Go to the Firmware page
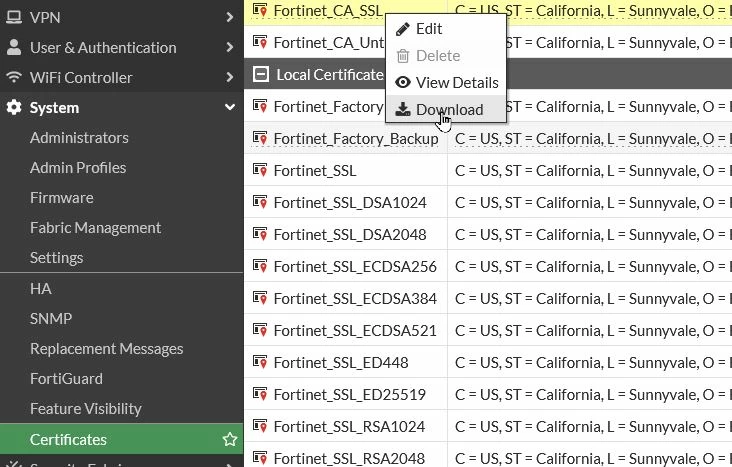This screenshot has height=467, width=732. pos(62,198)
